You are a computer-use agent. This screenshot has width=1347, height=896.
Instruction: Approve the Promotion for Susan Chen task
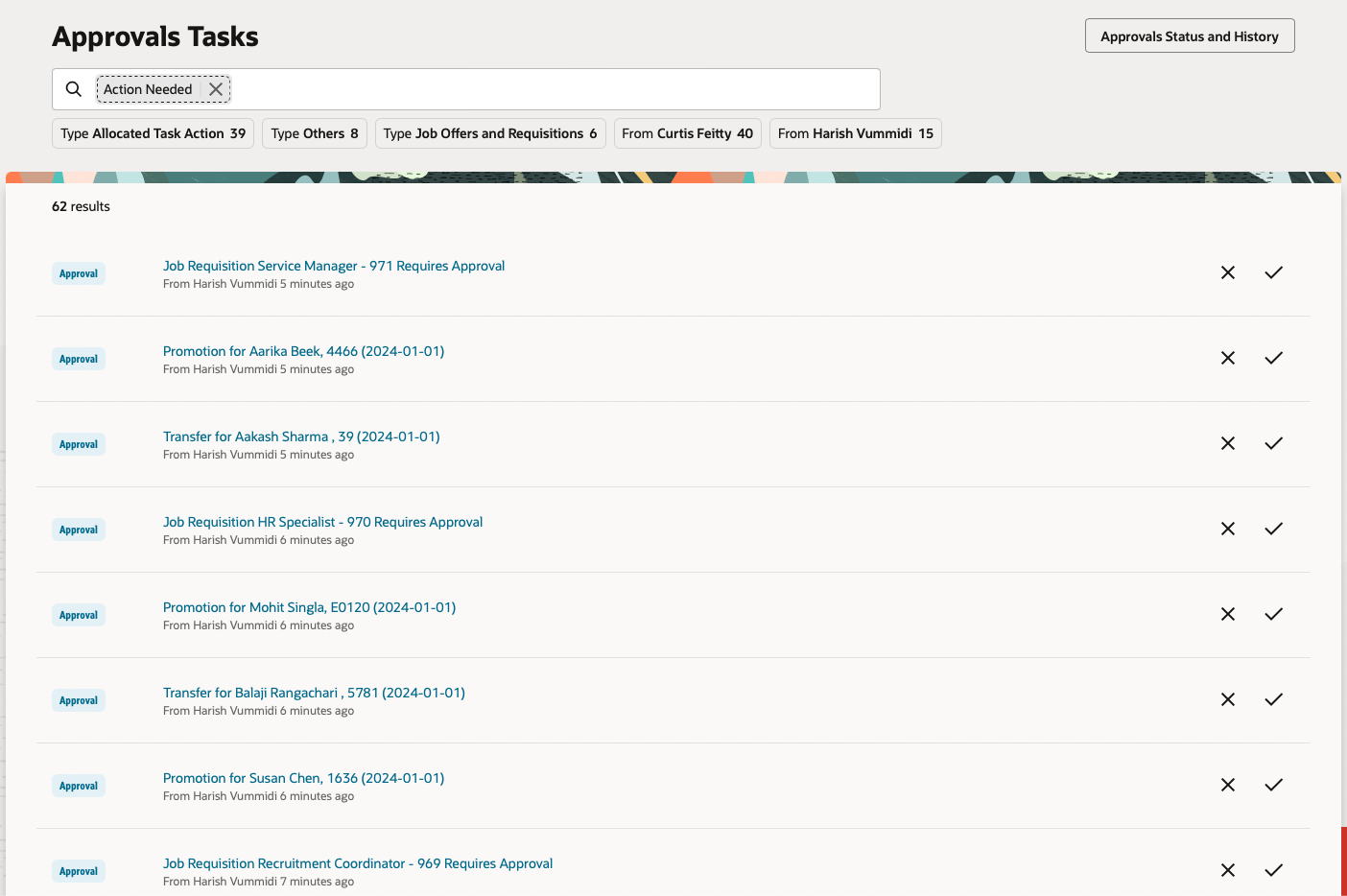click(x=1273, y=785)
